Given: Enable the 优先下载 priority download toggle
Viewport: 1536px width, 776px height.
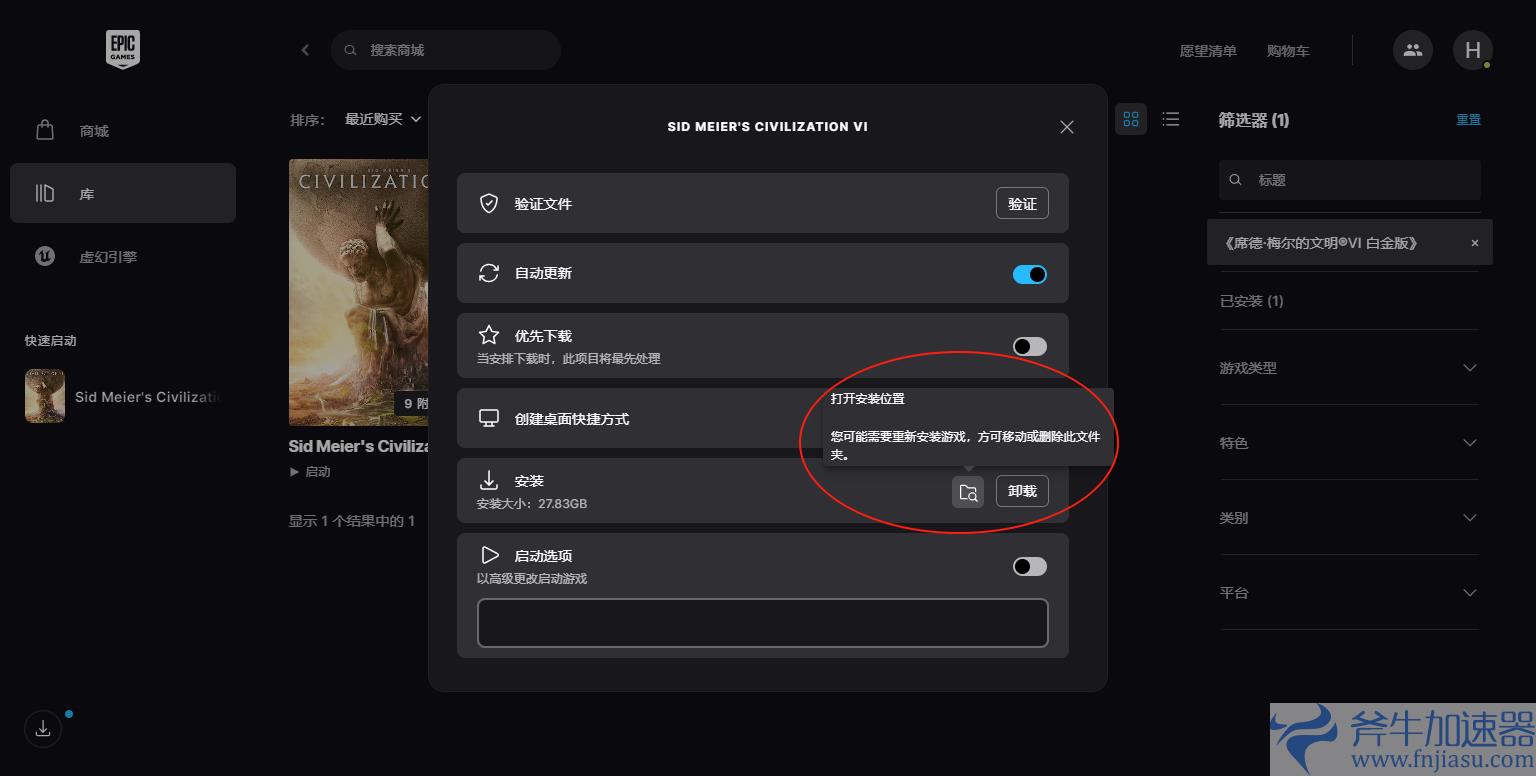Looking at the screenshot, I should pyautogui.click(x=1029, y=346).
